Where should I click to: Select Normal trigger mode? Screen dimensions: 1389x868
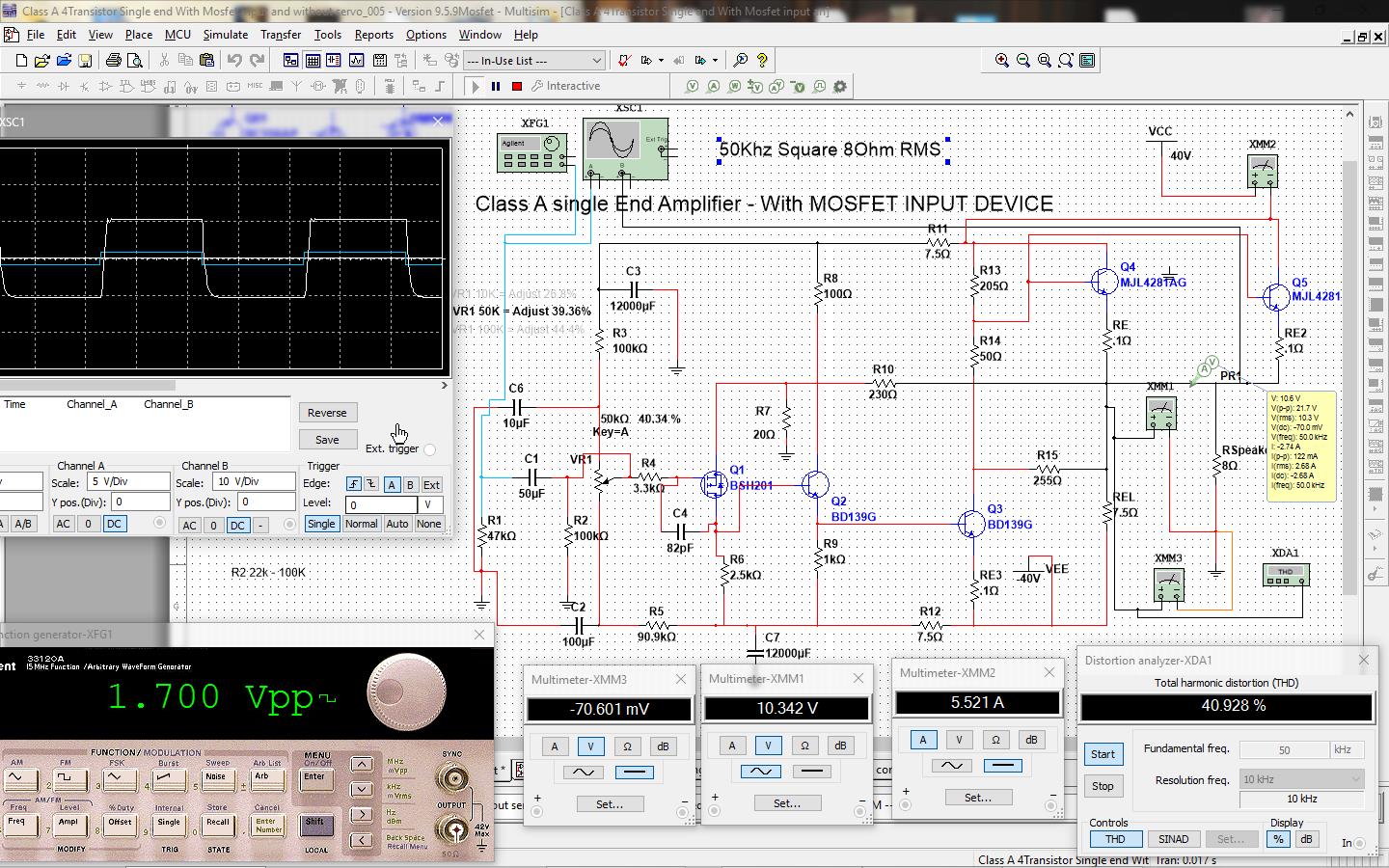pyautogui.click(x=361, y=524)
